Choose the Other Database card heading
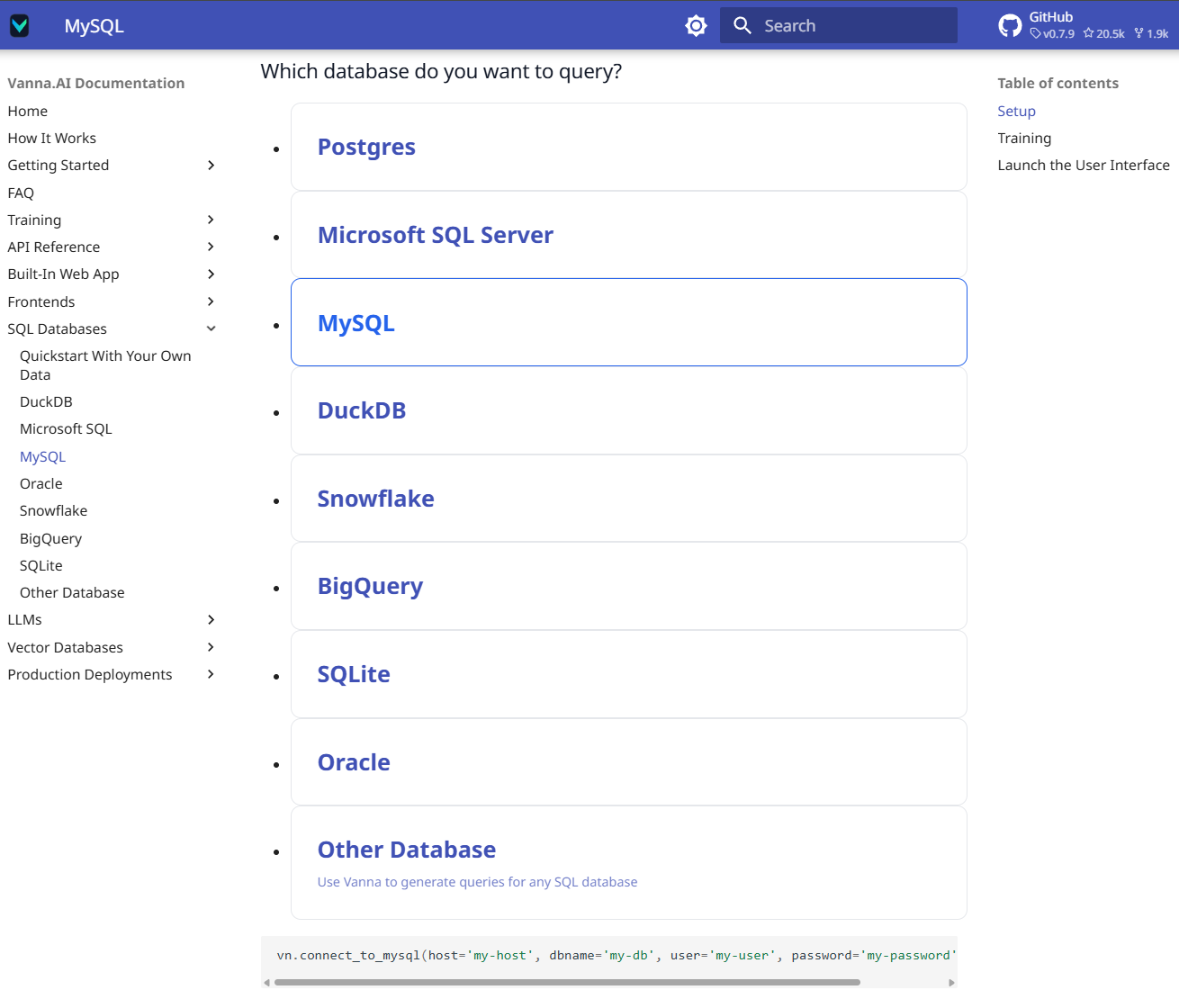 click(x=407, y=850)
